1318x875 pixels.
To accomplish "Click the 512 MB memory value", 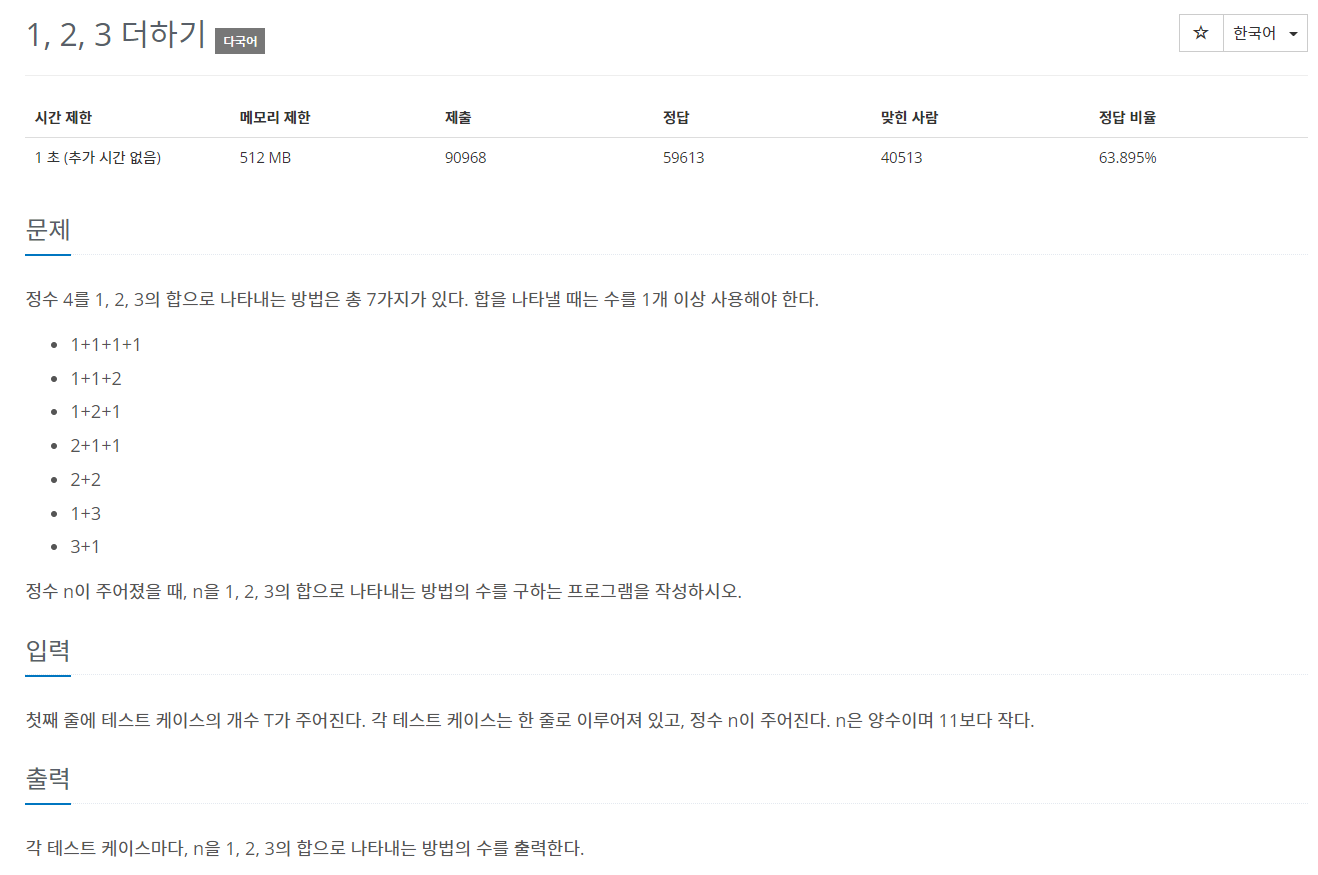I will (x=265, y=158).
